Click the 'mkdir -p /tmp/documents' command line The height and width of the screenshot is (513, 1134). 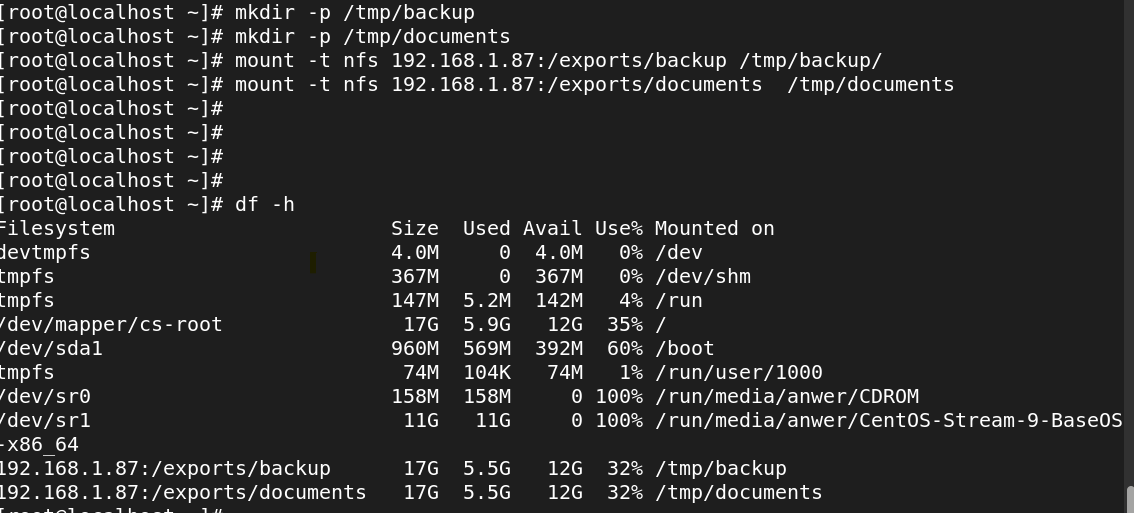[x=372, y=37]
